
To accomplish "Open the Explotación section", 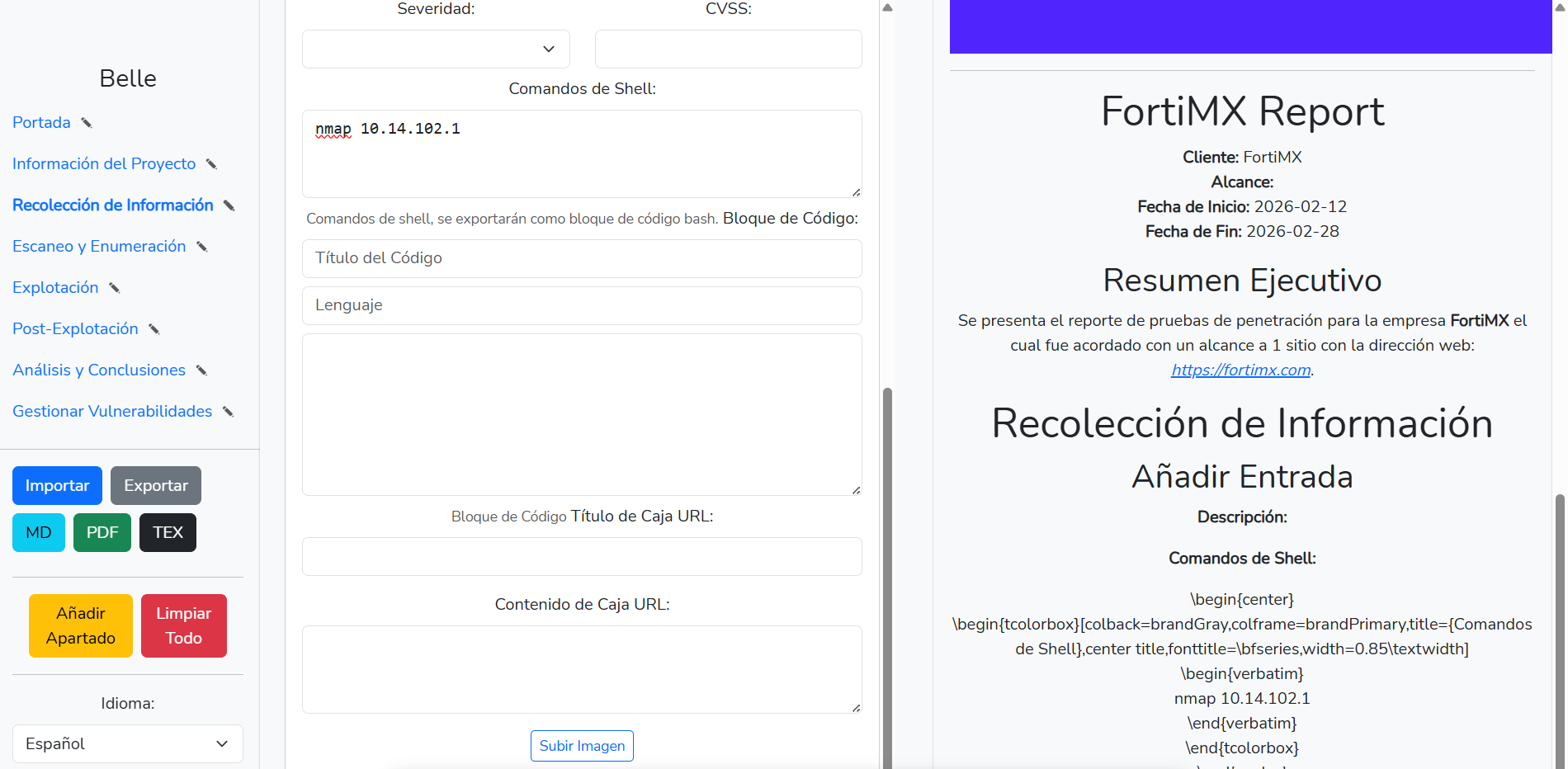I will (x=55, y=287).
